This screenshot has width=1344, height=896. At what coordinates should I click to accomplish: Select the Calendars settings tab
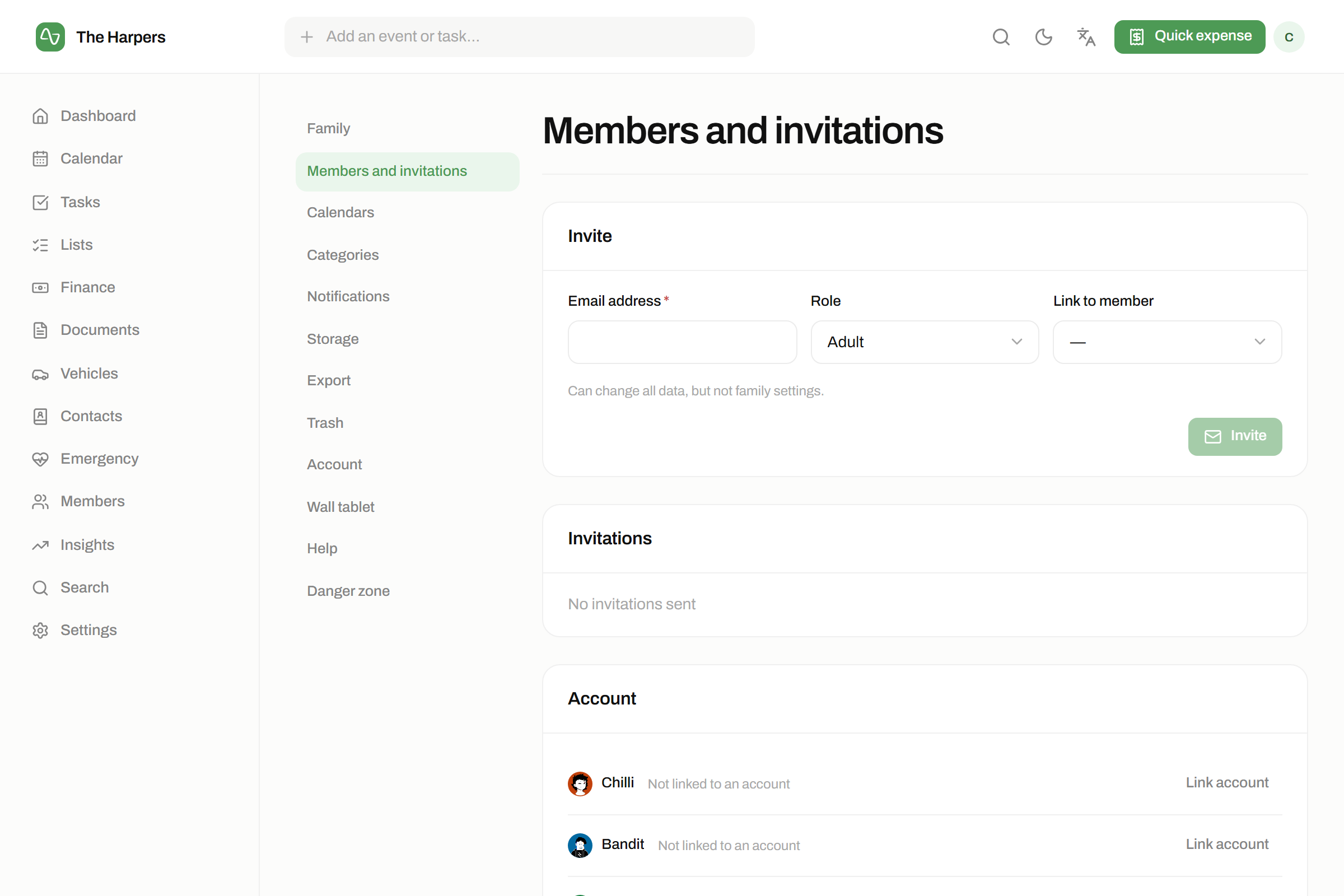(x=408, y=213)
